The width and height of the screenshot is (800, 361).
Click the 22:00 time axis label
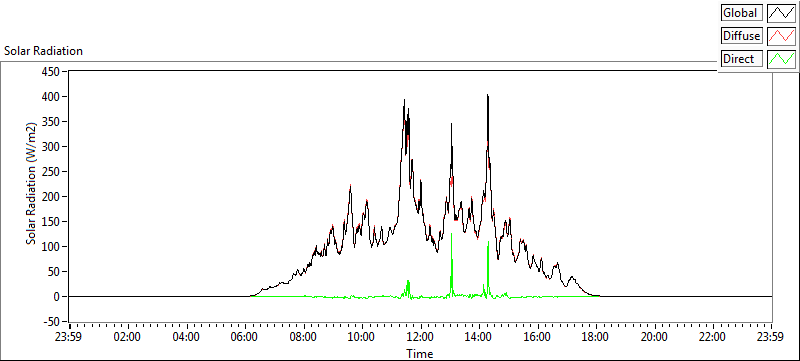(712, 337)
